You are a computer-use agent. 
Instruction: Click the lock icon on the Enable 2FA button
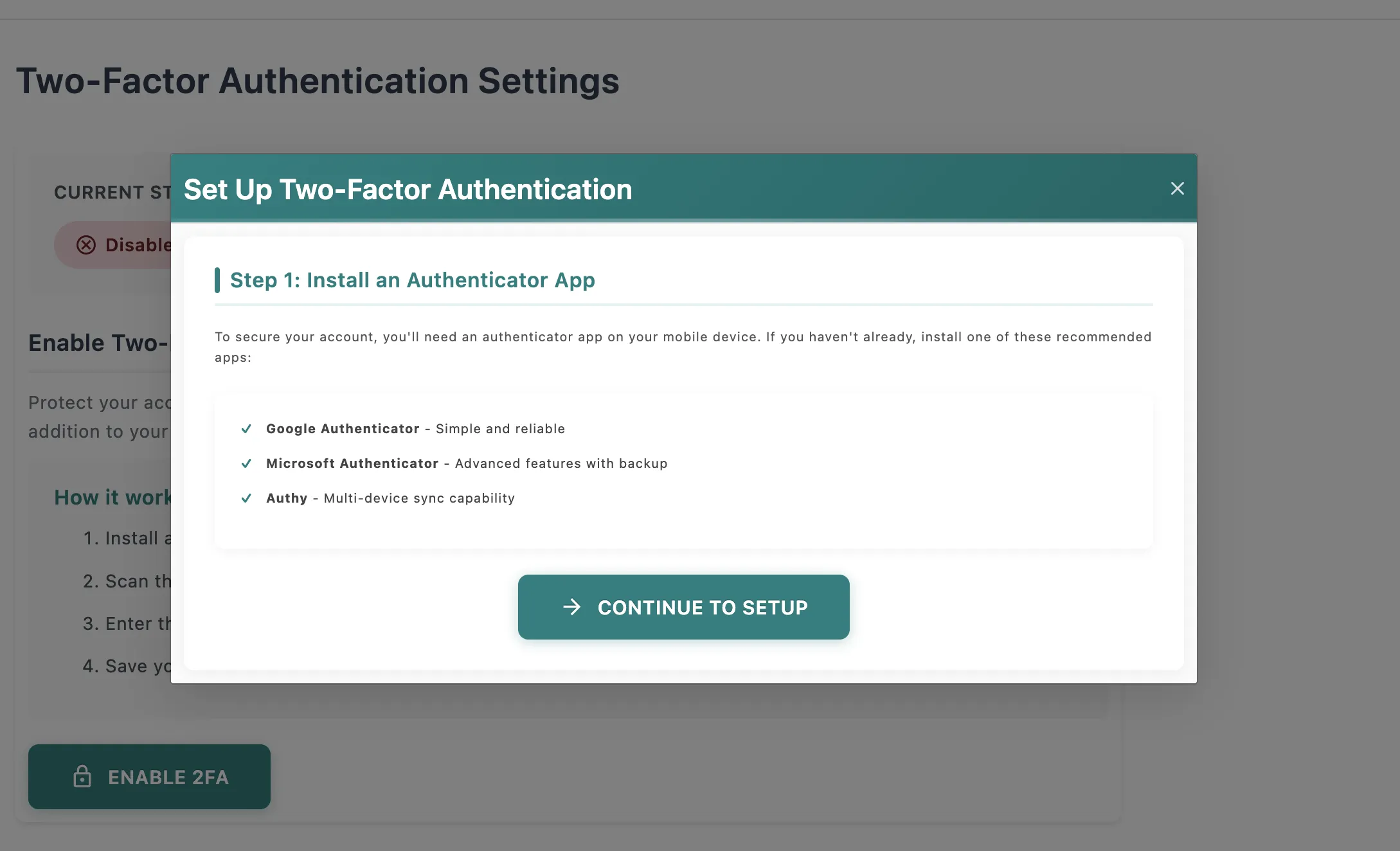[x=82, y=777]
